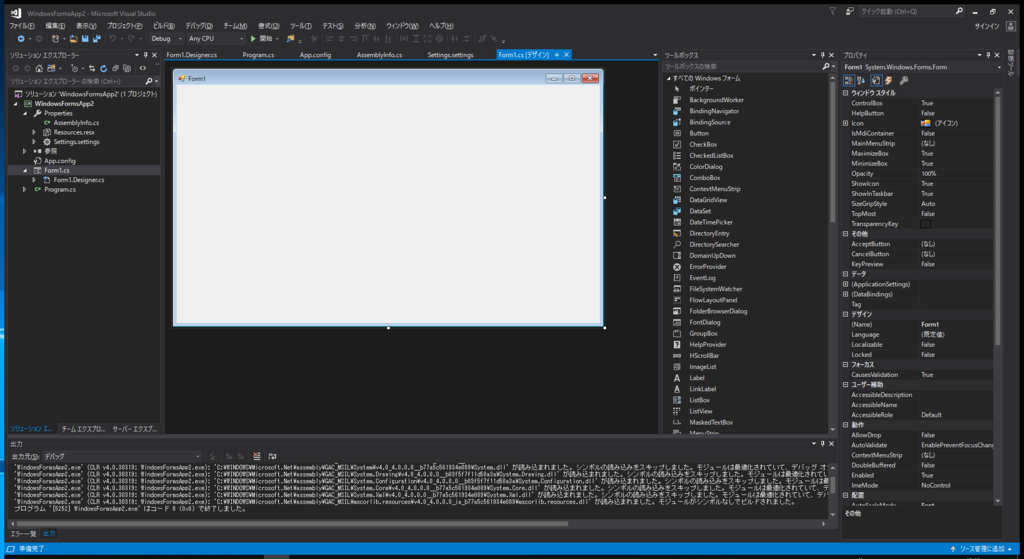Click the Navigate Backward arrow icon
The image size is (1024, 559).
[x=21, y=39]
